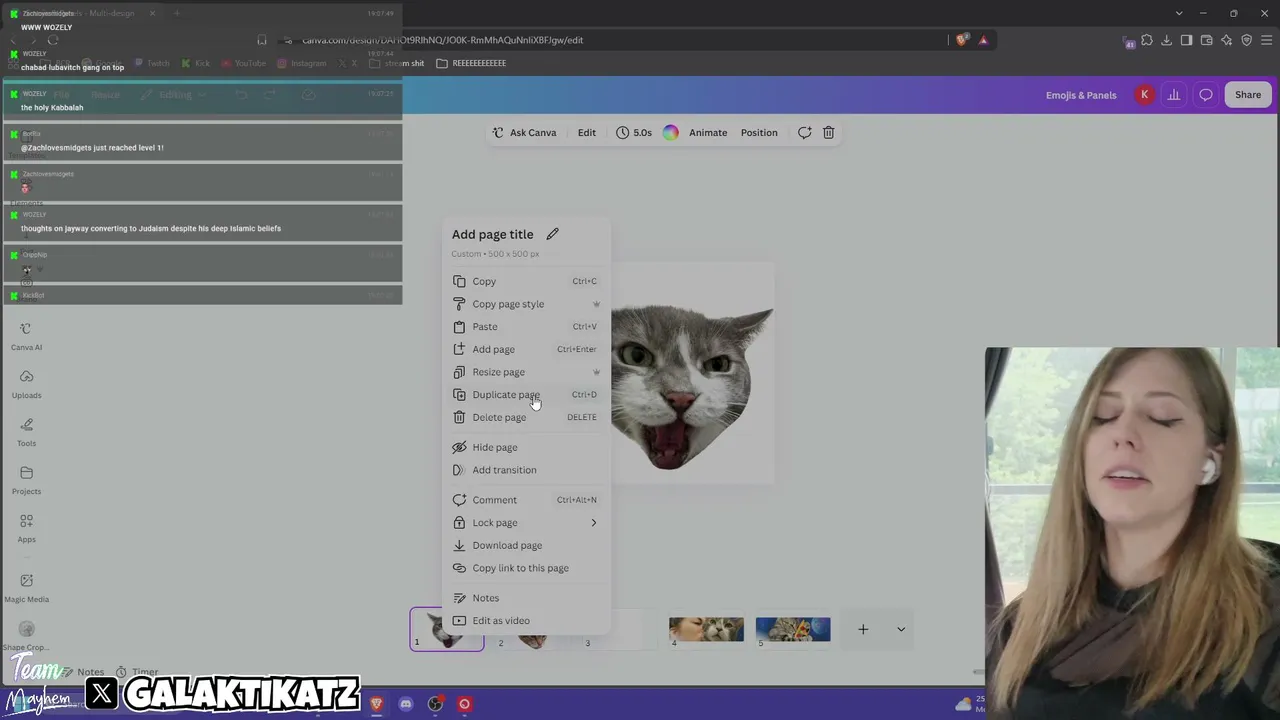Open the comments speech bubble icon
Viewport: 1280px width, 720px height.
click(x=1206, y=95)
